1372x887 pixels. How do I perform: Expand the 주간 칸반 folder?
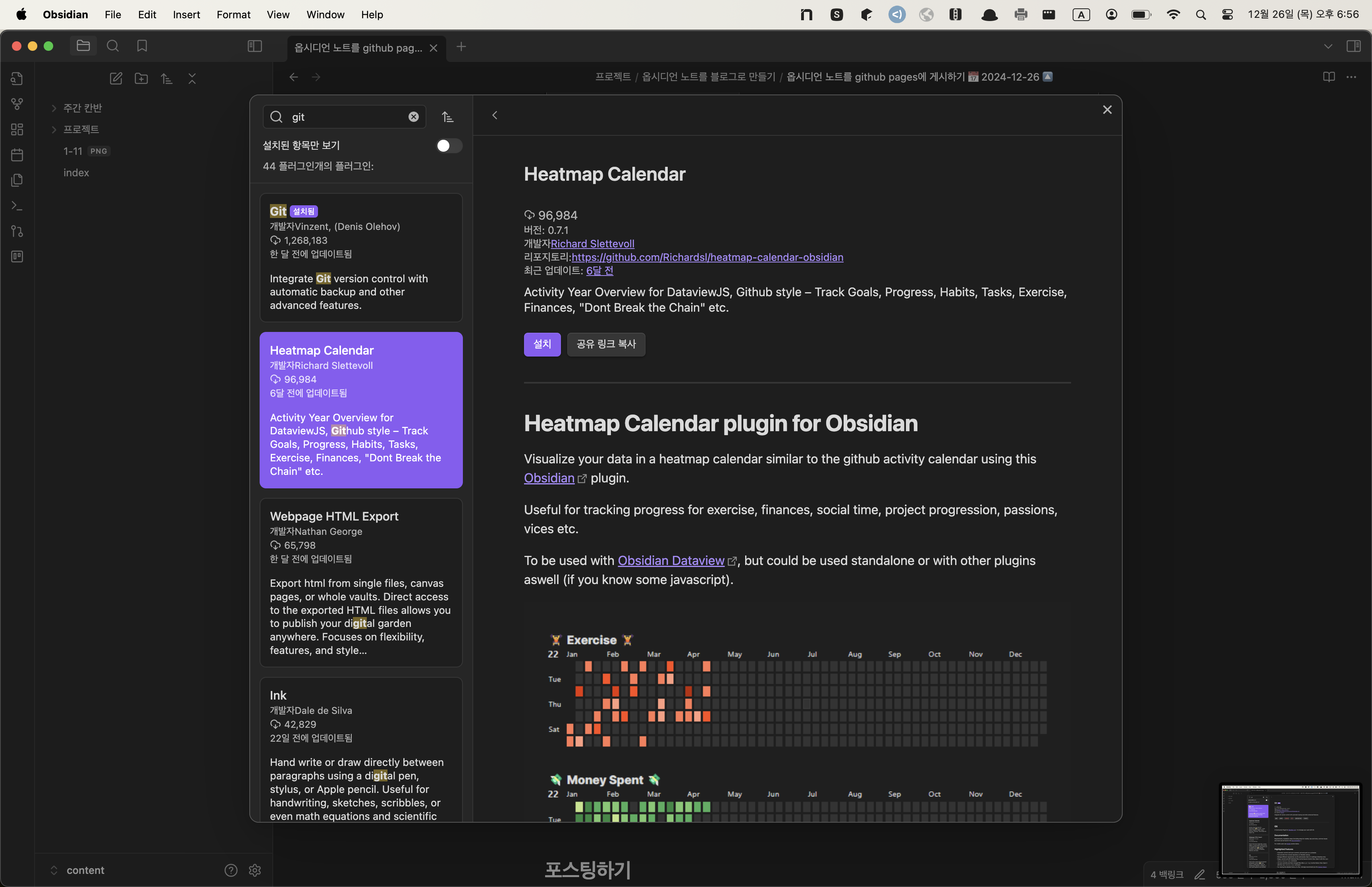[82, 108]
